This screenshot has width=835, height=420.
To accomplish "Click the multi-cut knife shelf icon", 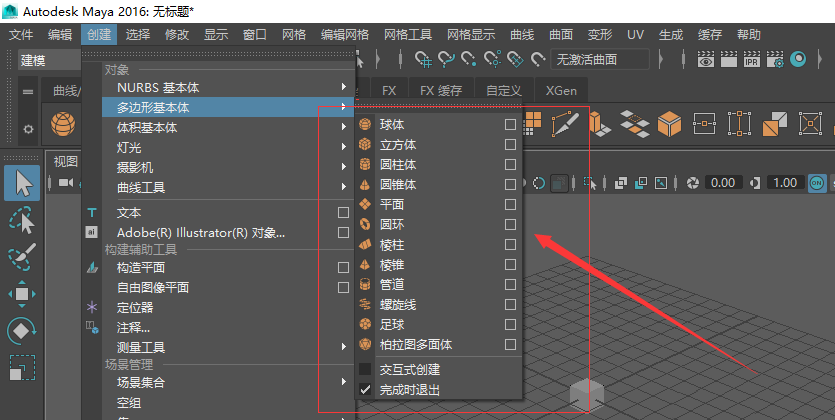I will pos(565,123).
